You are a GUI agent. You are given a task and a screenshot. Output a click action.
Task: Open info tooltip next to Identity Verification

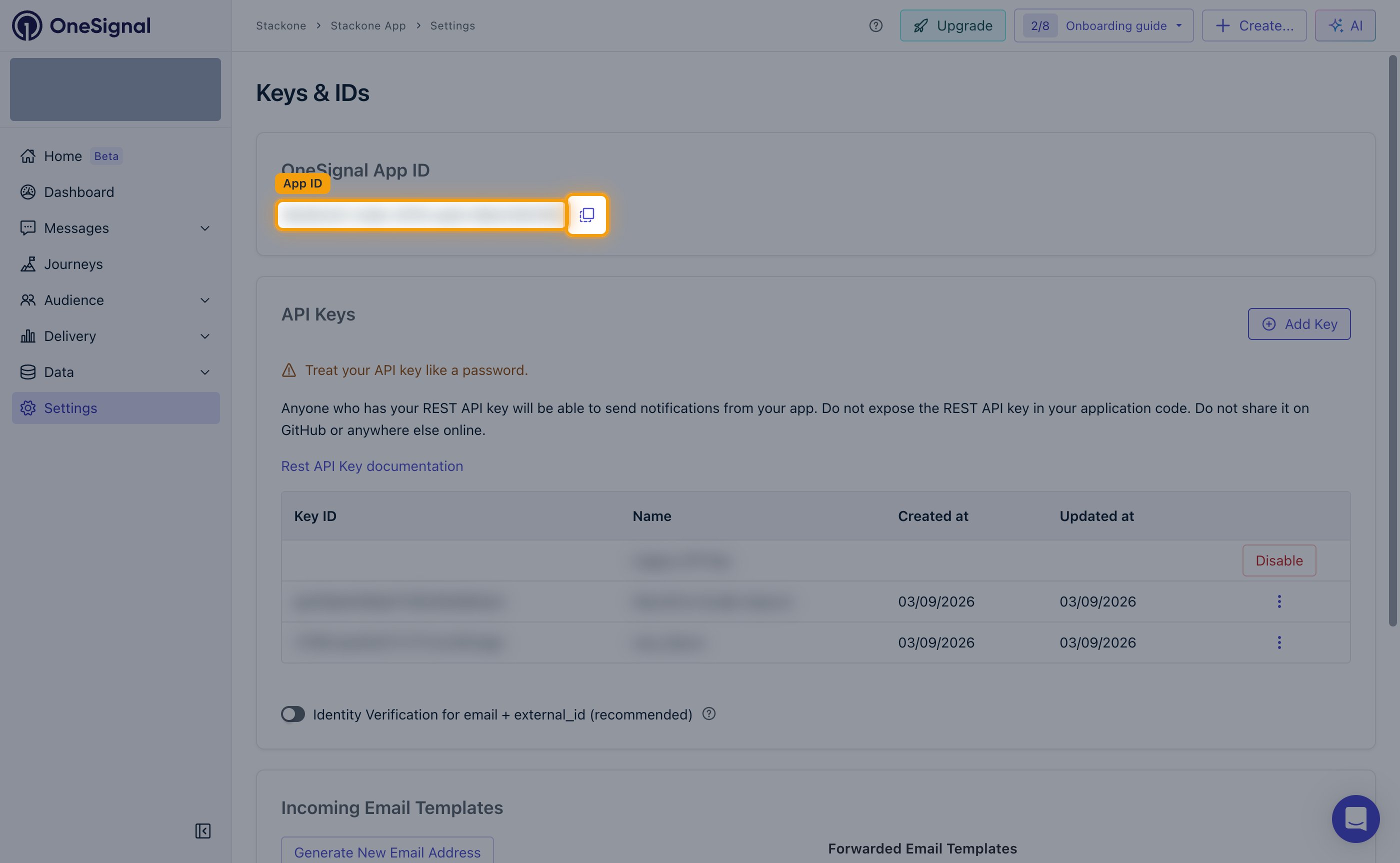709,714
